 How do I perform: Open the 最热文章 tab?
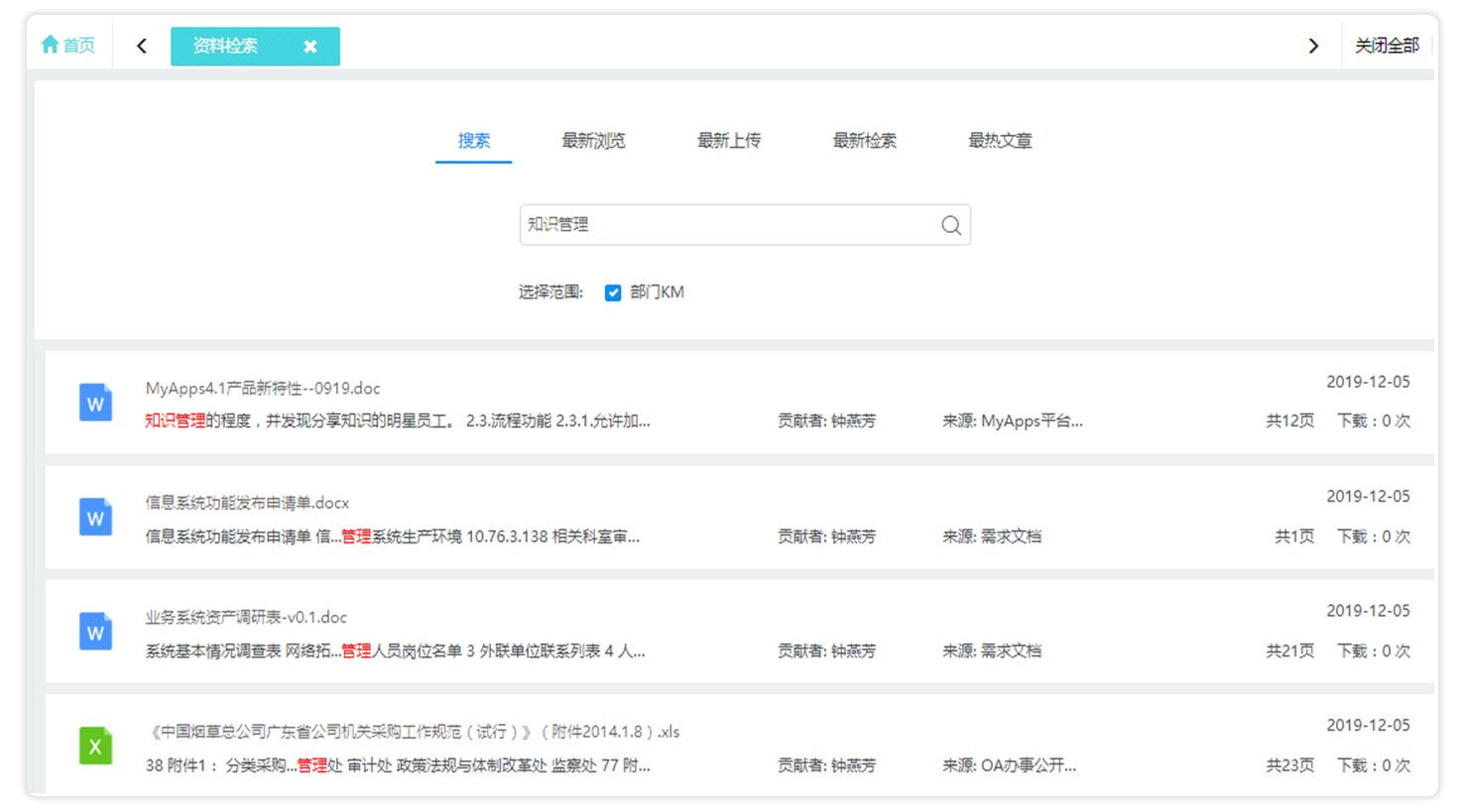1000,141
